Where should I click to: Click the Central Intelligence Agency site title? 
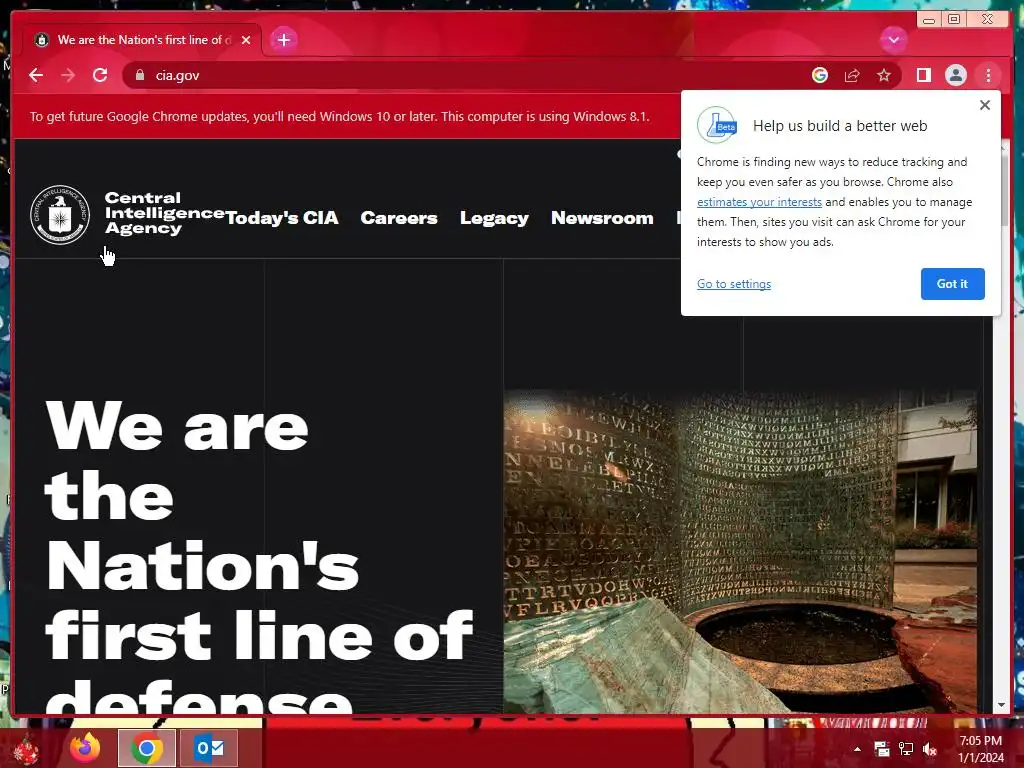[163, 213]
